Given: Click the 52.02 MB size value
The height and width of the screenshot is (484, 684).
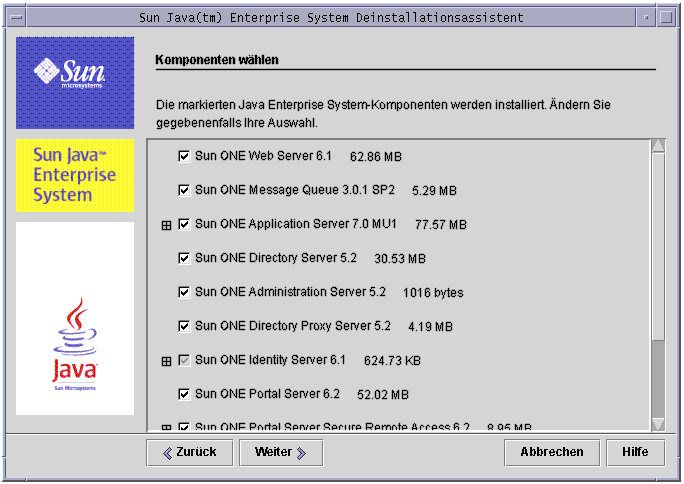Looking at the screenshot, I should [383, 395].
